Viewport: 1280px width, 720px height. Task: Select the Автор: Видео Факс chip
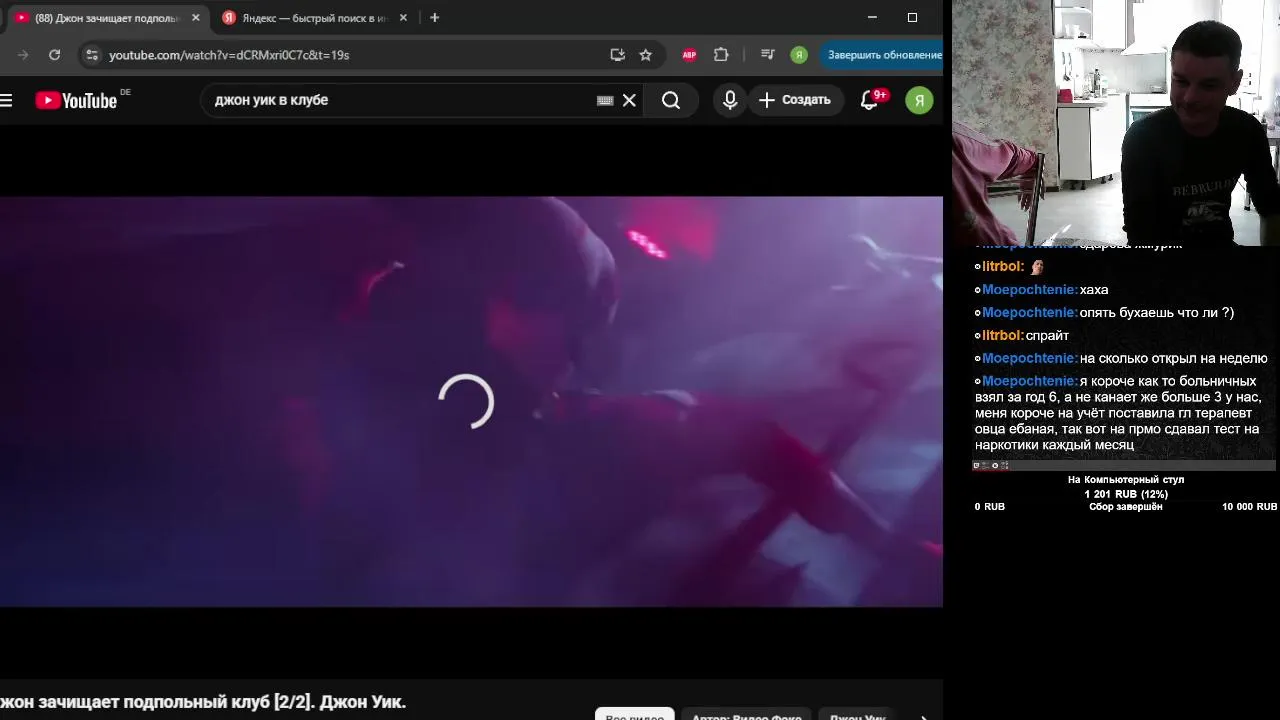(x=746, y=716)
